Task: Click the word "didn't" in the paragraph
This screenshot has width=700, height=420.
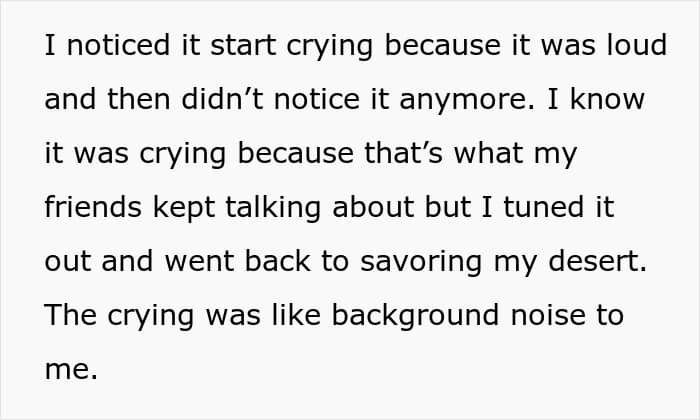Action: click(221, 99)
